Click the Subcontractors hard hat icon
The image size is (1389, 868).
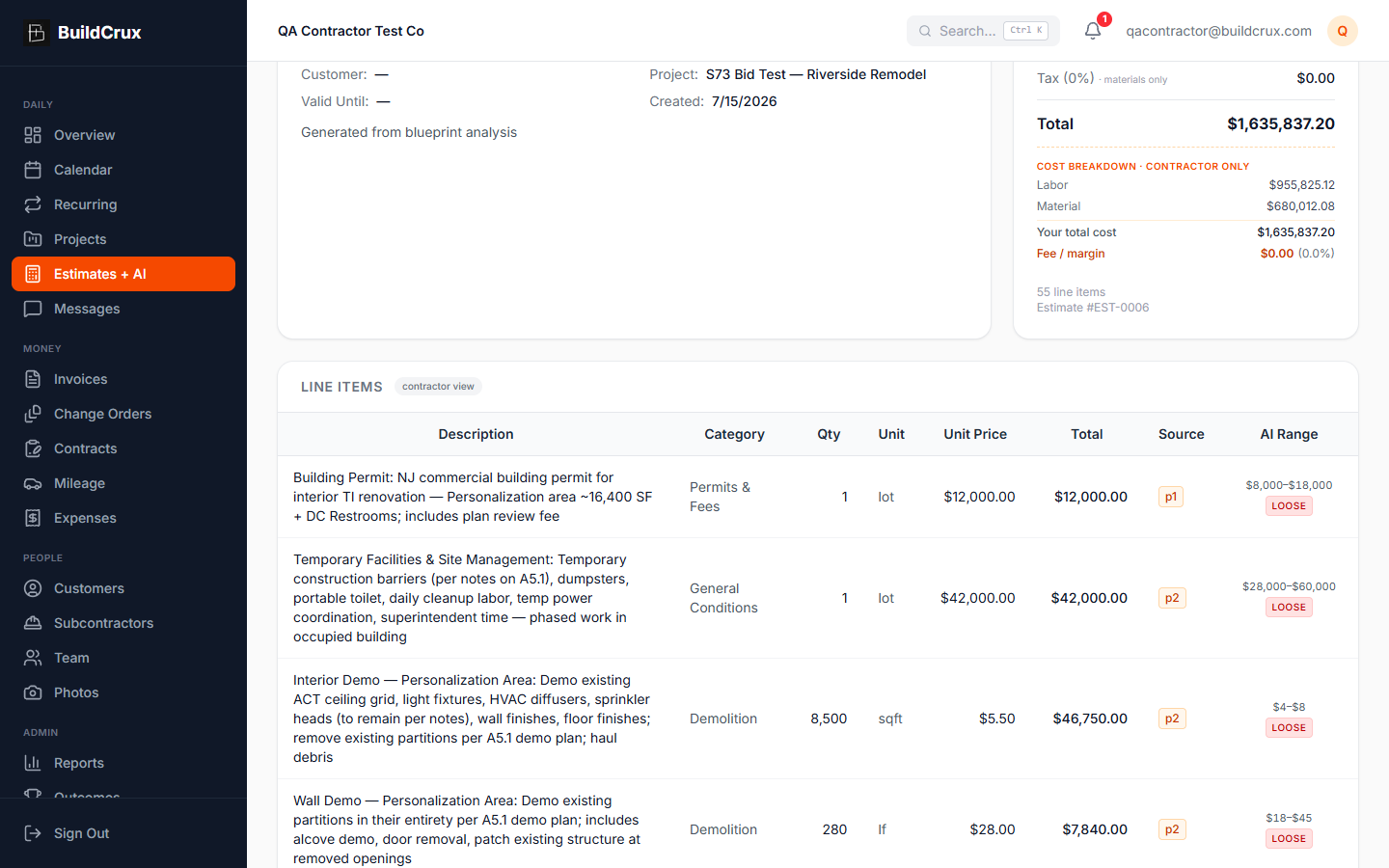coord(33,623)
